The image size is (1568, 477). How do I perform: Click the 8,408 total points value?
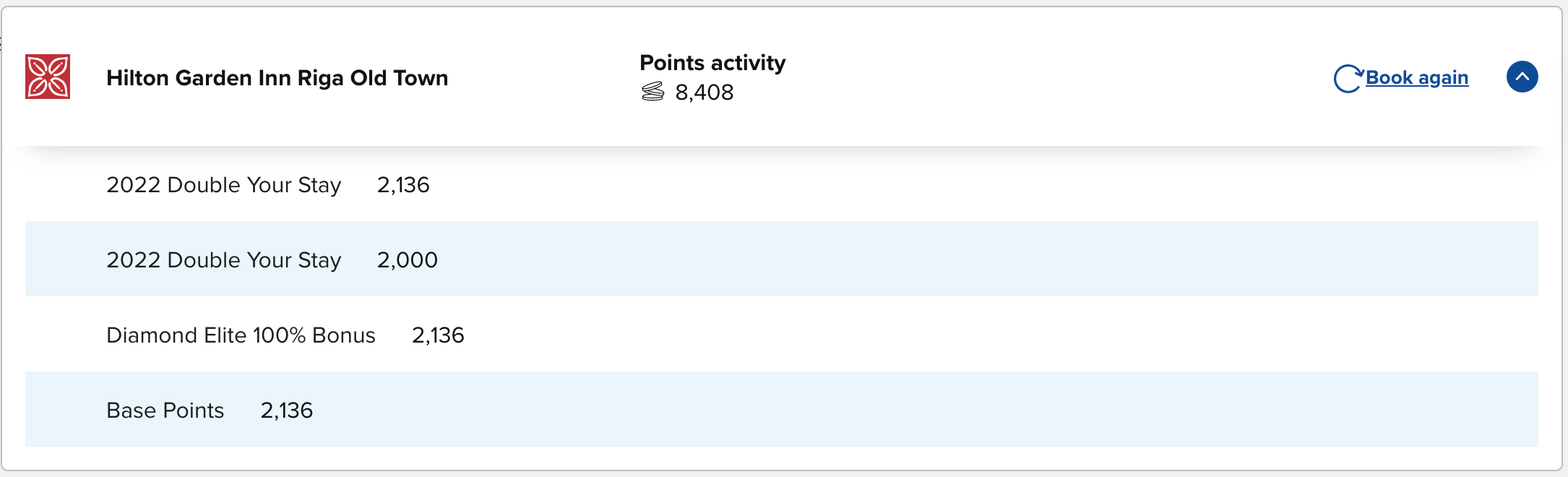pyautogui.click(x=705, y=93)
